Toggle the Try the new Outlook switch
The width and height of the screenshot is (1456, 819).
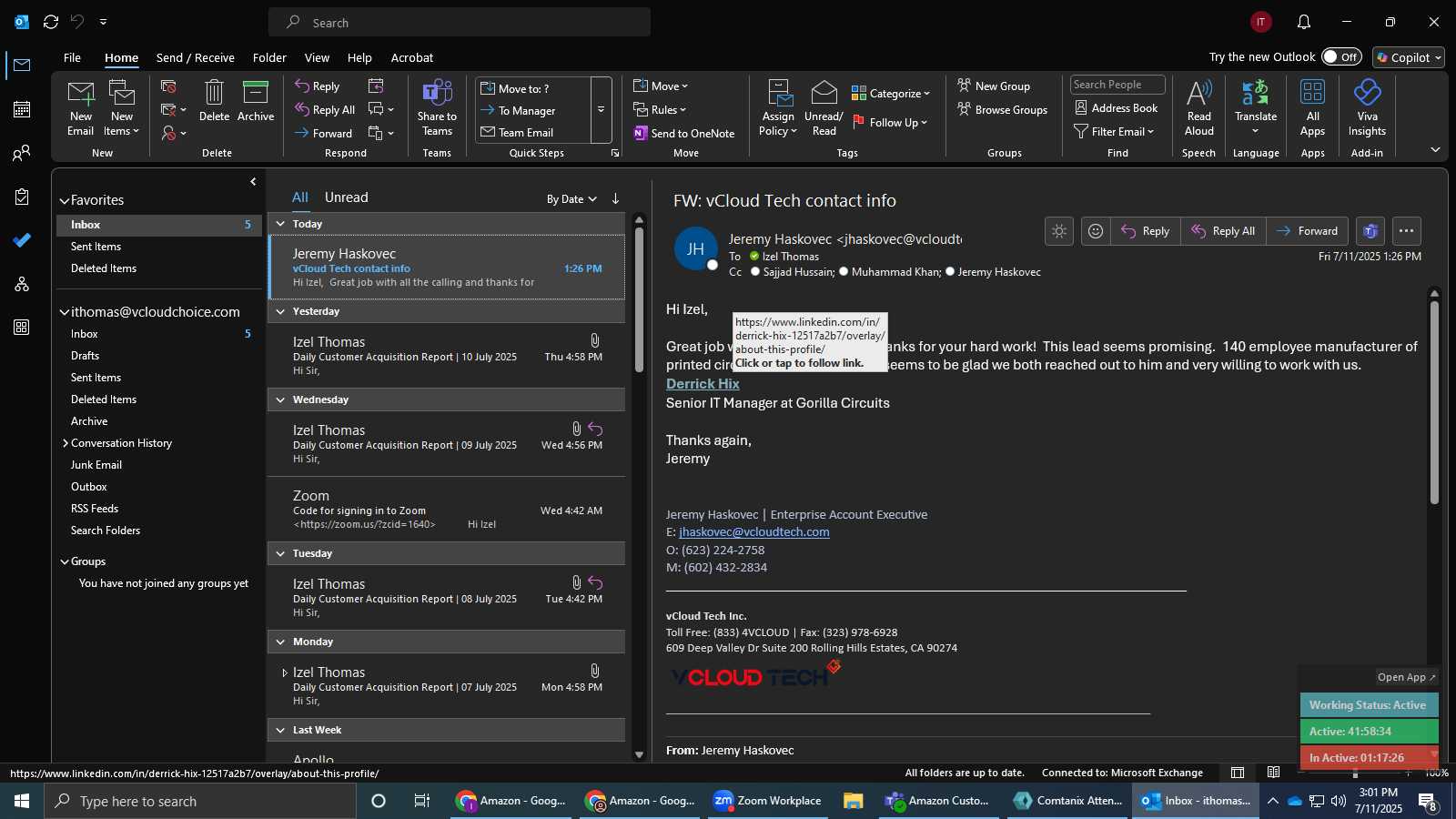coord(1341,56)
